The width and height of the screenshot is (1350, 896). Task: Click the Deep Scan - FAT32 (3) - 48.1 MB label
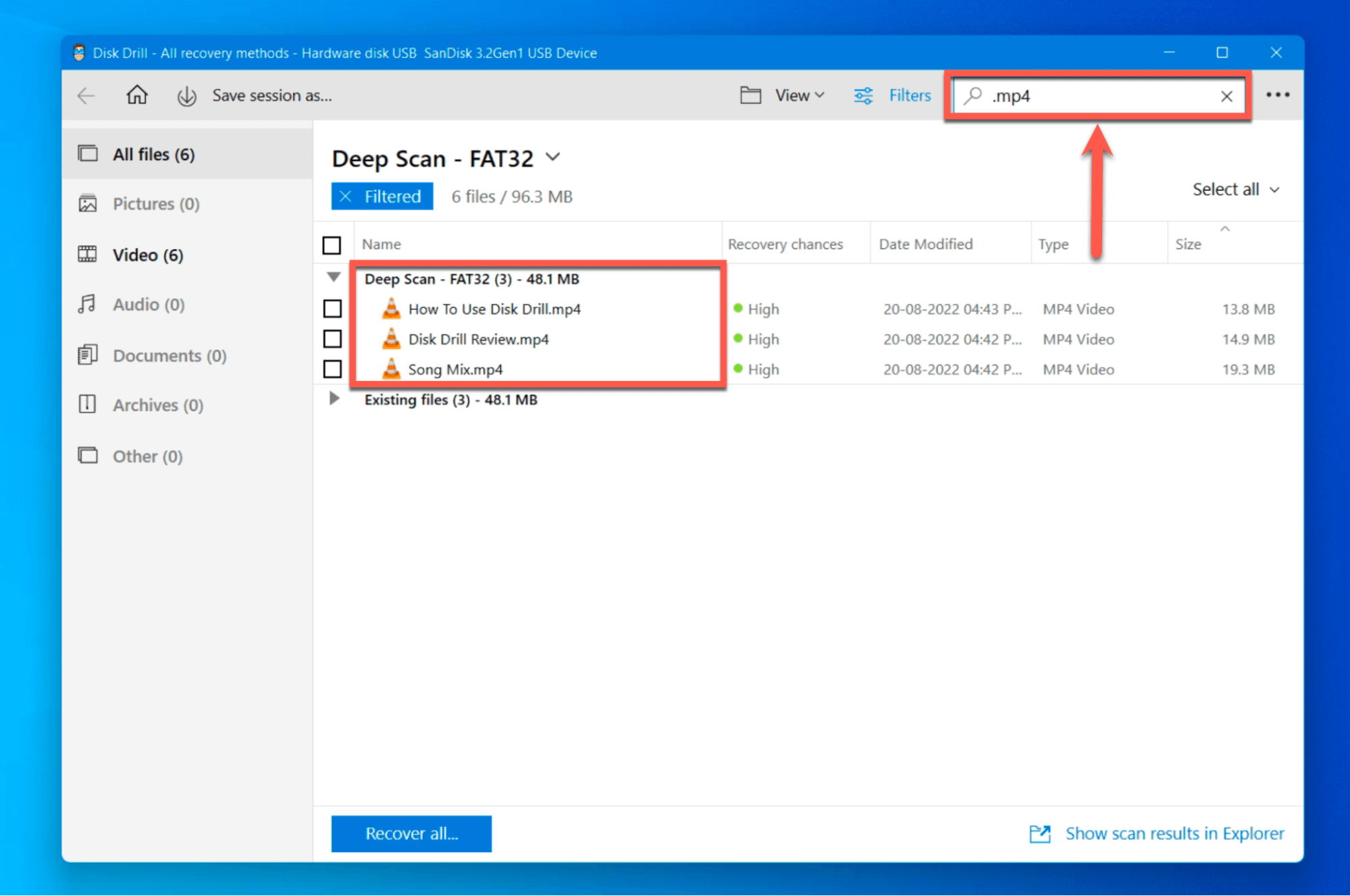click(x=471, y=279)
